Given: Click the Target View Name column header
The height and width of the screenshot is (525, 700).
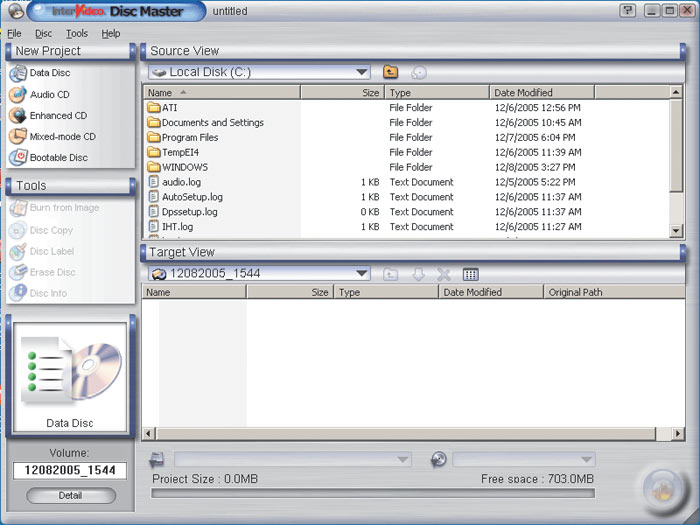Looking at the screenshot, I should (194, 292).
